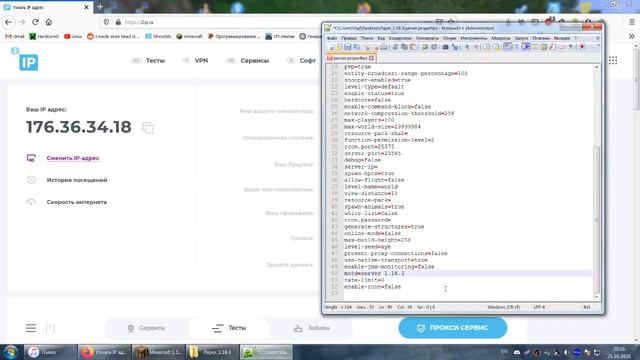Open the VPN navigation item
640x360 pixels.
[x=201, y=60]
